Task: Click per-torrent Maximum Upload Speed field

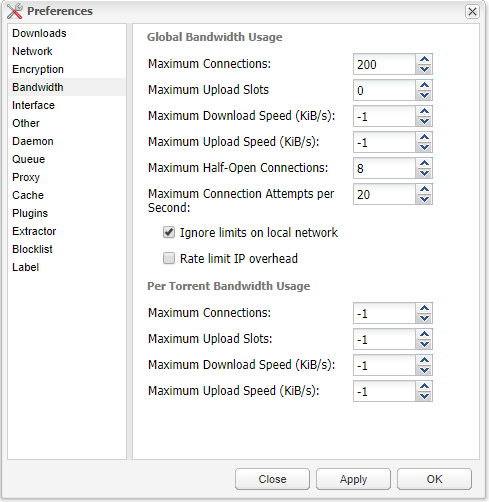Action: click(x=385, y=391)
